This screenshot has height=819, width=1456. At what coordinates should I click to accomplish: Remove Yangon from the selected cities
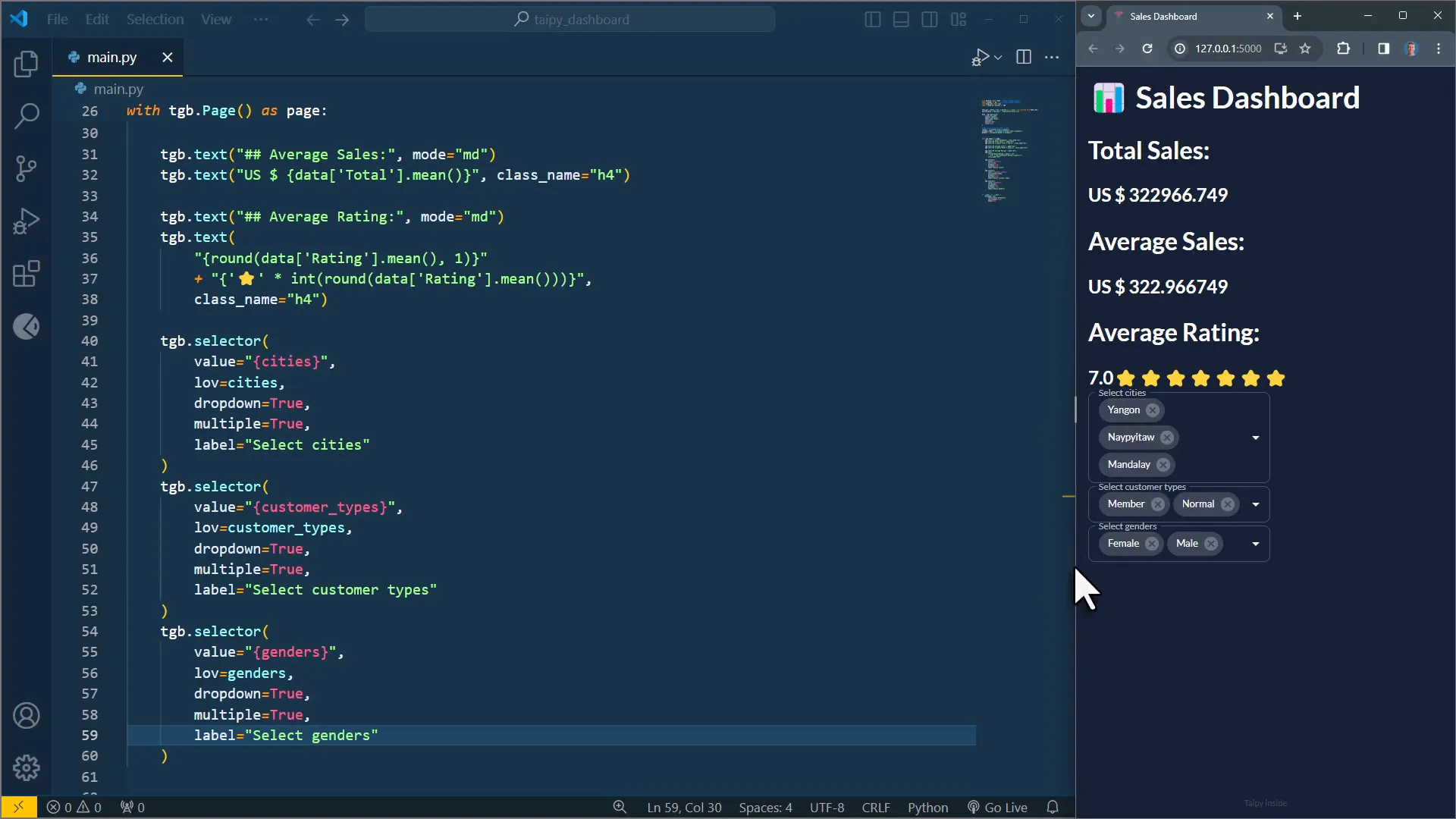(x=1153, y=409)
